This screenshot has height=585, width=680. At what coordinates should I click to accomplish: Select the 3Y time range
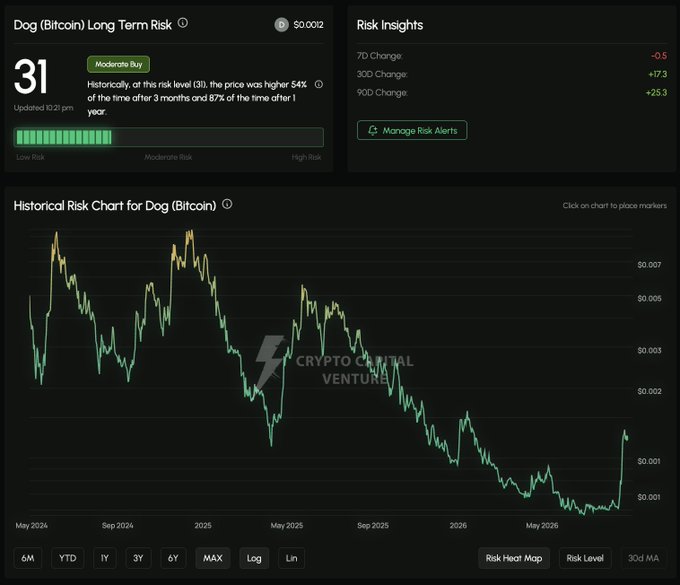click(x=138, y=558)
